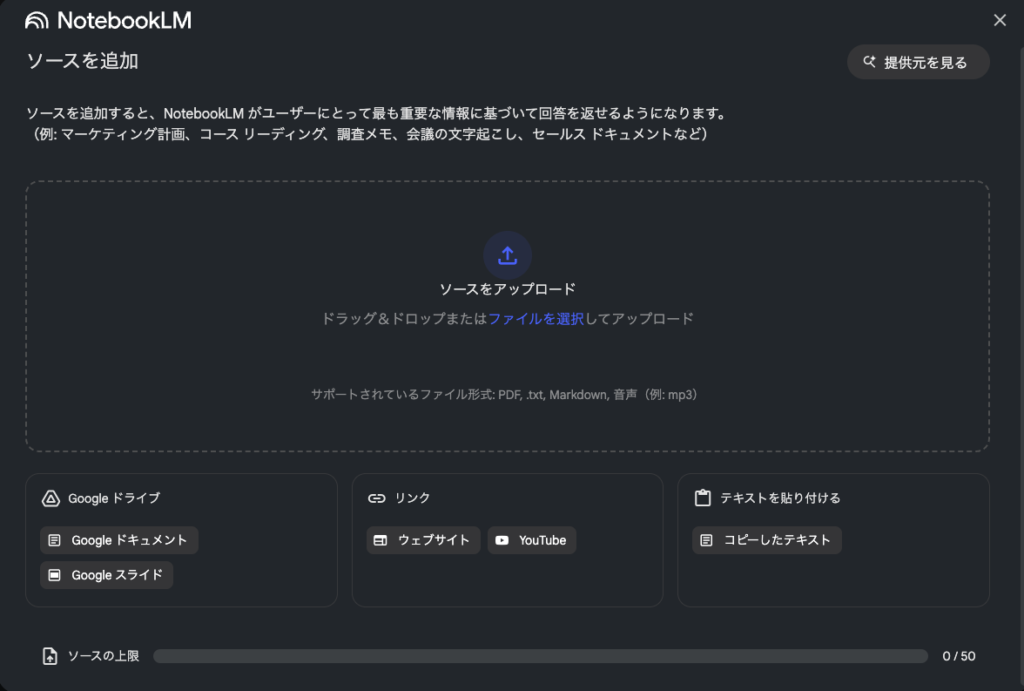This screenshot has width=1024, height=691.
Task: Click the source limit progress bar
Action: click(x=541, y=656)
